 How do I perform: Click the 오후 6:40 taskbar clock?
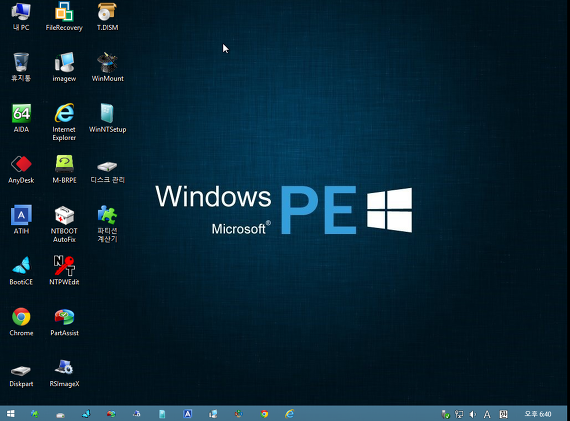pyautogui.click(x=538, y=414)
